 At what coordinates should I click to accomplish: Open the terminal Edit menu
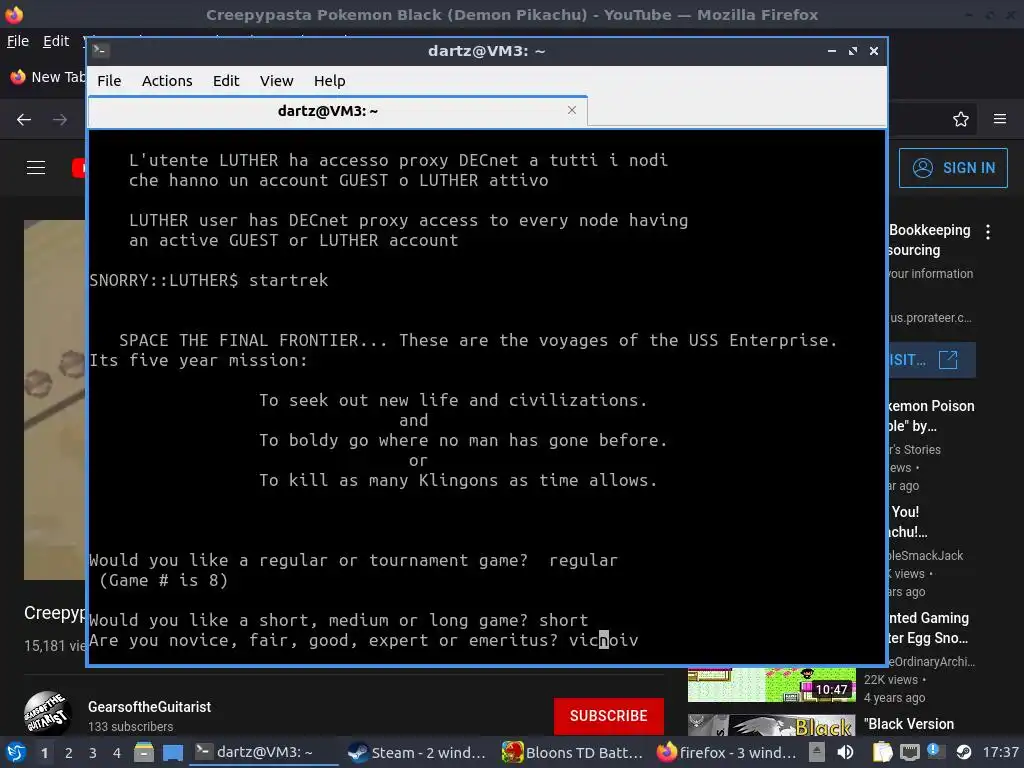pos(226,80)
